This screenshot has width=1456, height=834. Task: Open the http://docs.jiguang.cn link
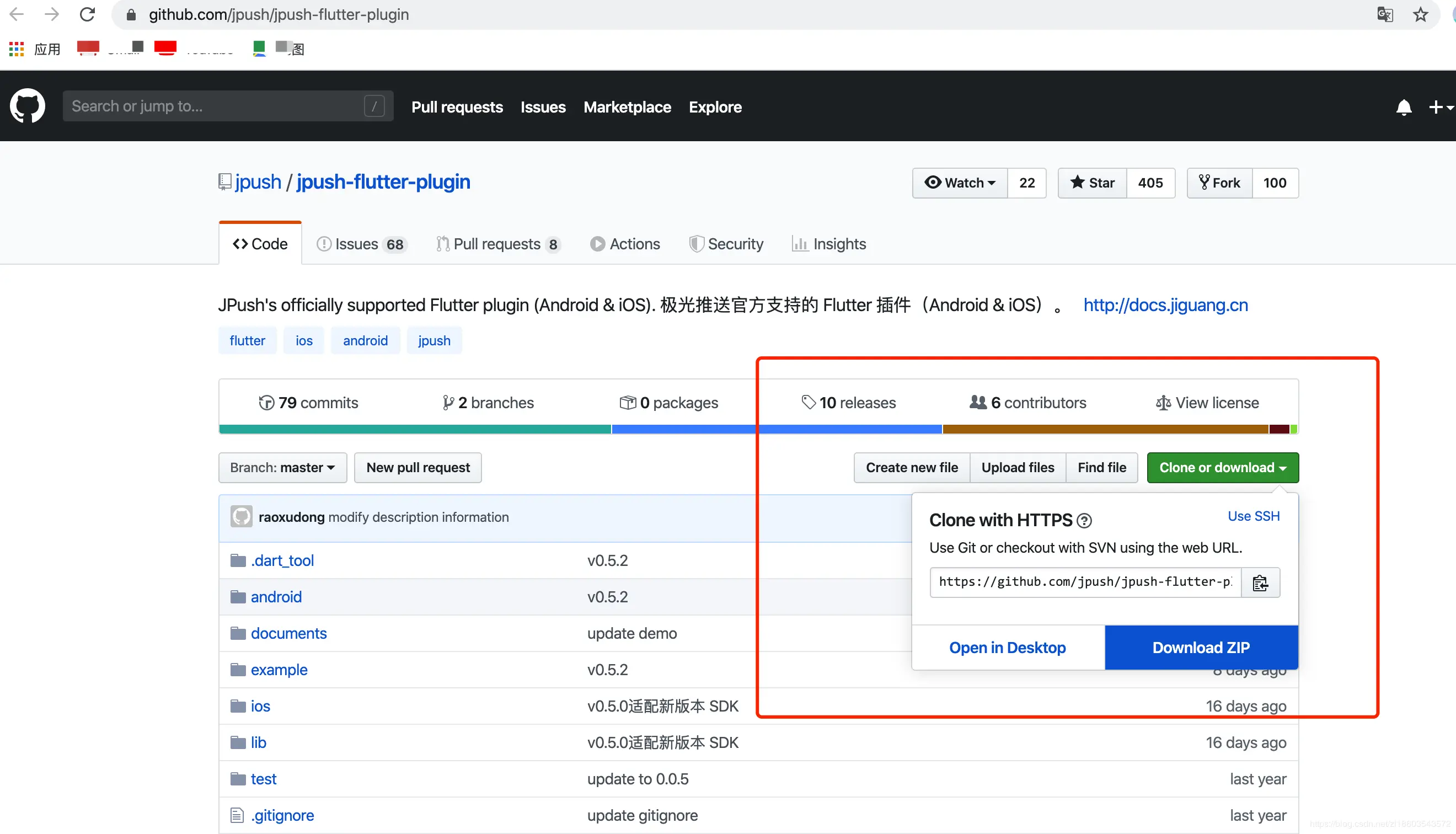[x=1166, y=305]
